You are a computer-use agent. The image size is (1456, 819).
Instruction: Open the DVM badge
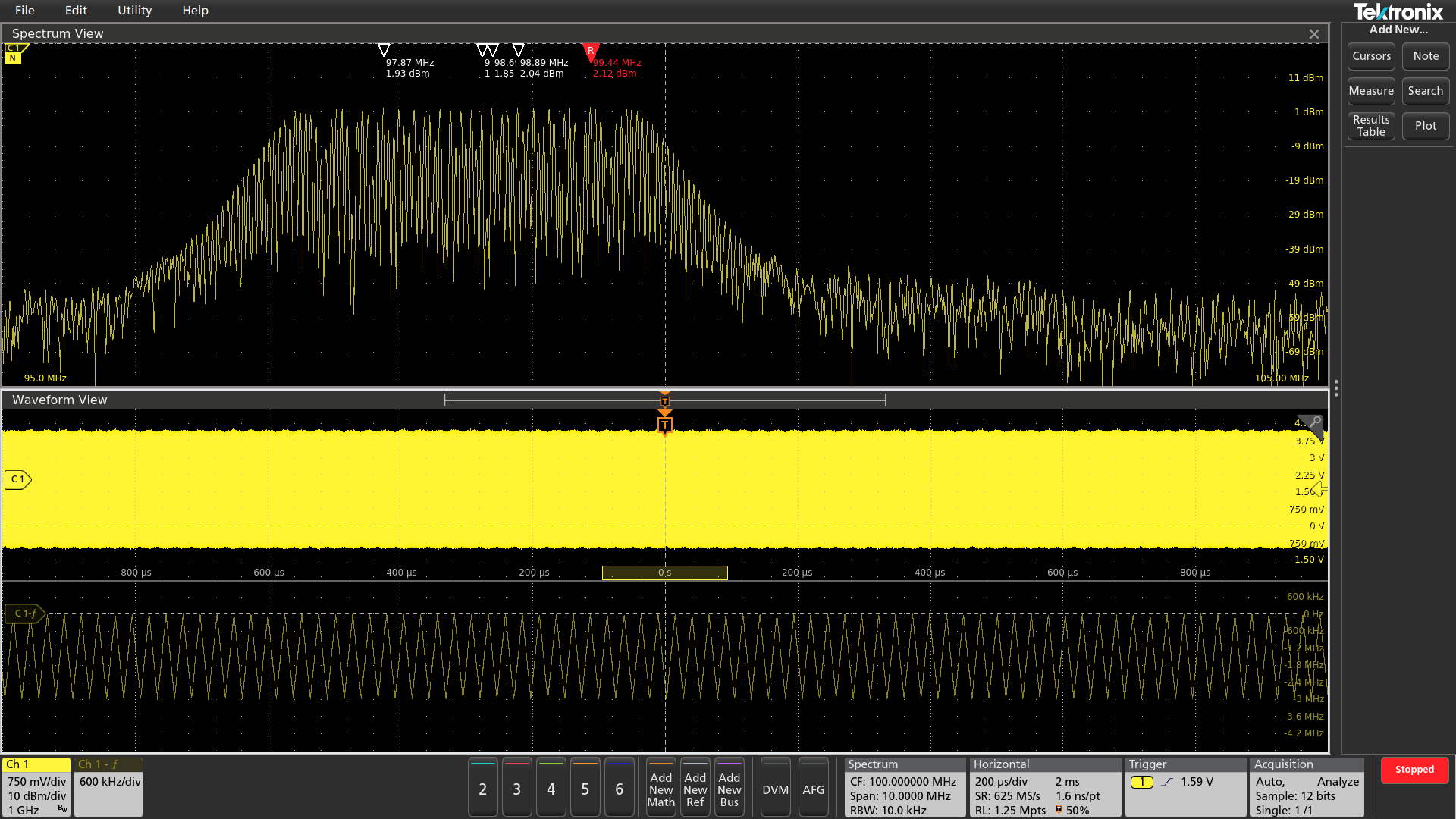pyautogui.click(x=775, y=788)
